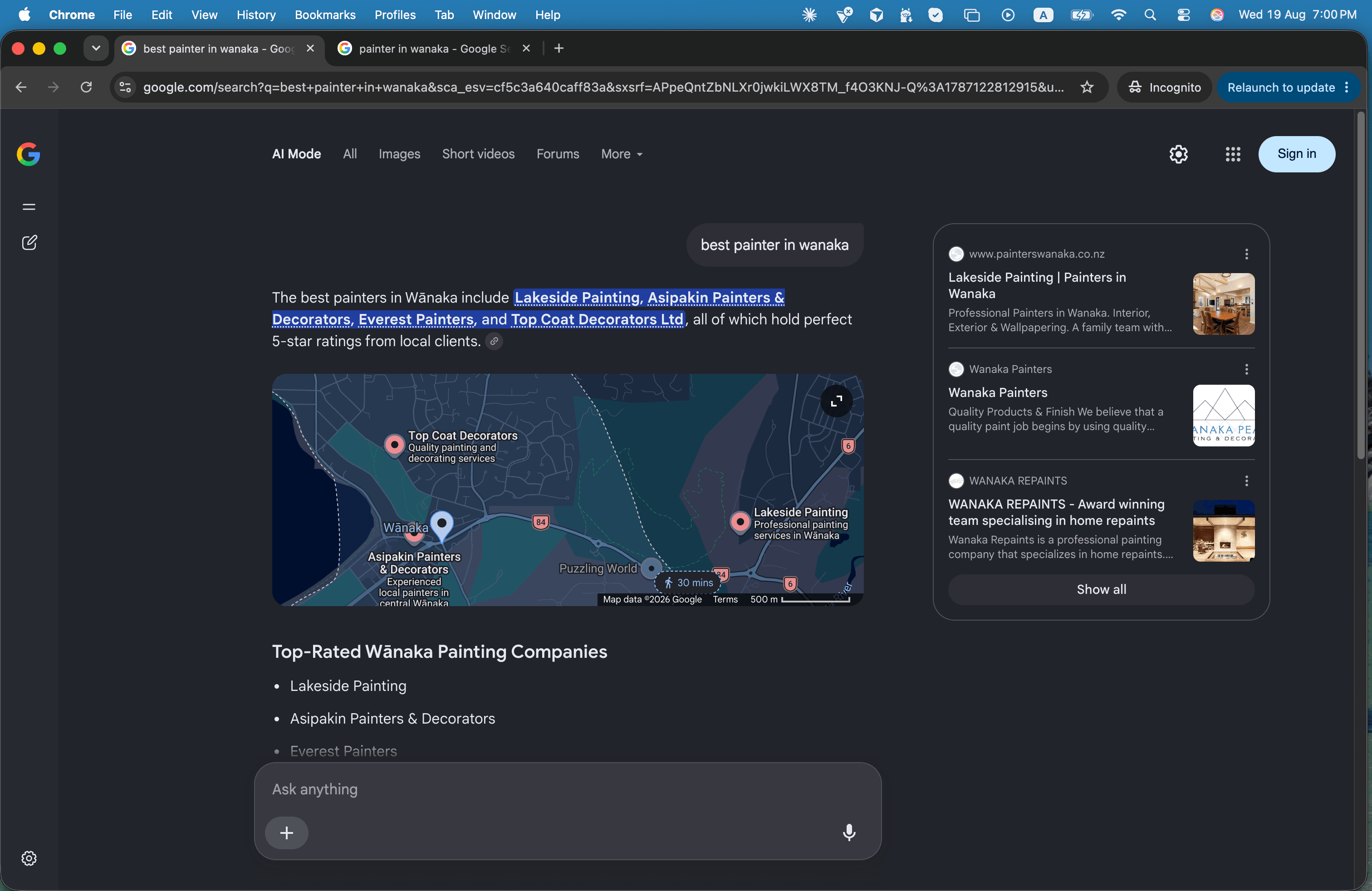Click the microphone voice input icon

pyautogui.click(x=848, y=832)
